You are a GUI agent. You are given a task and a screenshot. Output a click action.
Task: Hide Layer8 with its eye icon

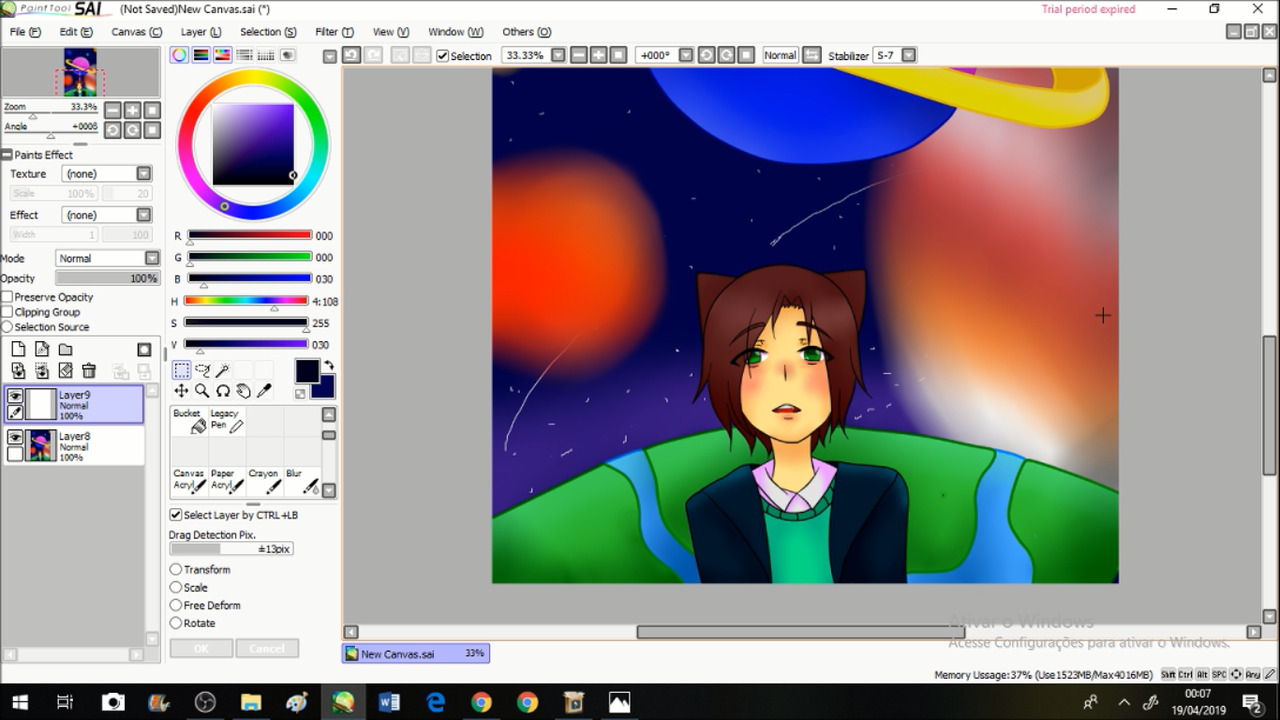coord(15,438)
